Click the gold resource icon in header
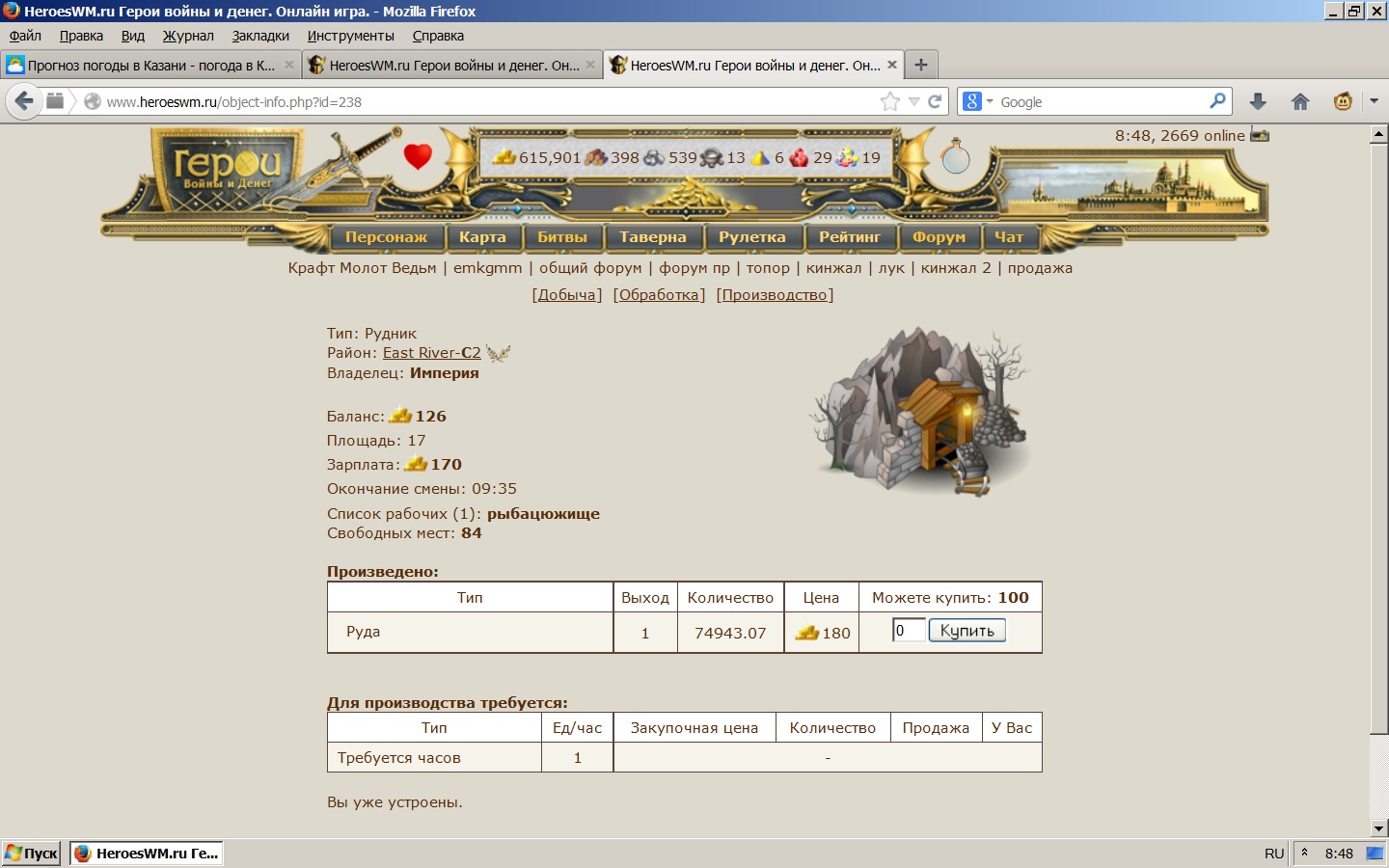This screenshot has width=1389, height=868. pos(504,157)
